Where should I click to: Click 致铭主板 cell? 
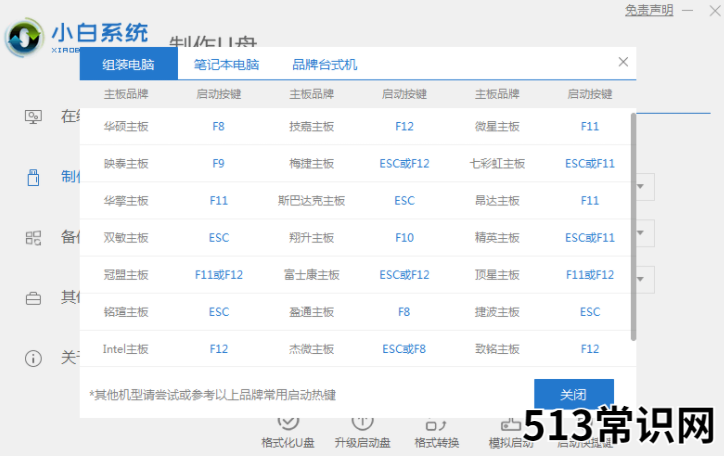click(497, 349)
